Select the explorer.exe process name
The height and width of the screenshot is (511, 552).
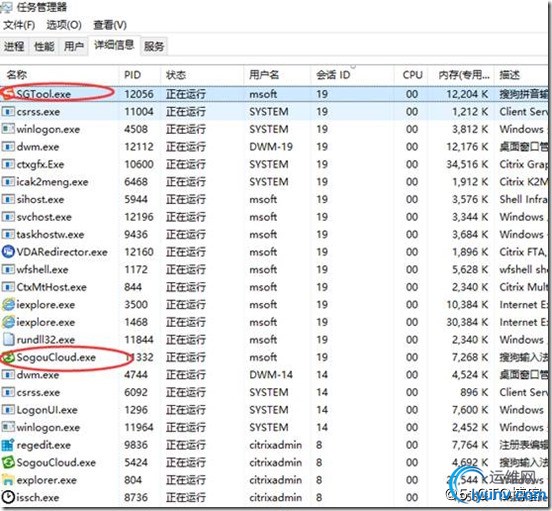pos(46,480)
